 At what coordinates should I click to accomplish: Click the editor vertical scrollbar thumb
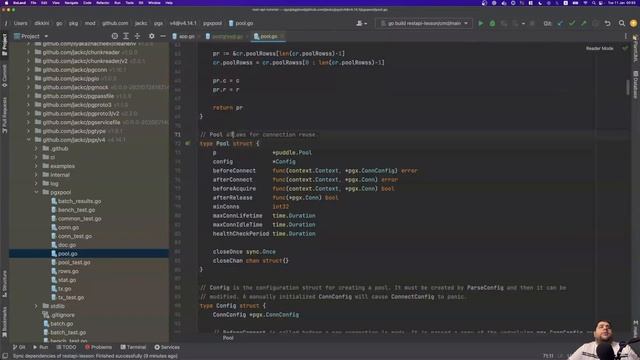click(628, 87)
